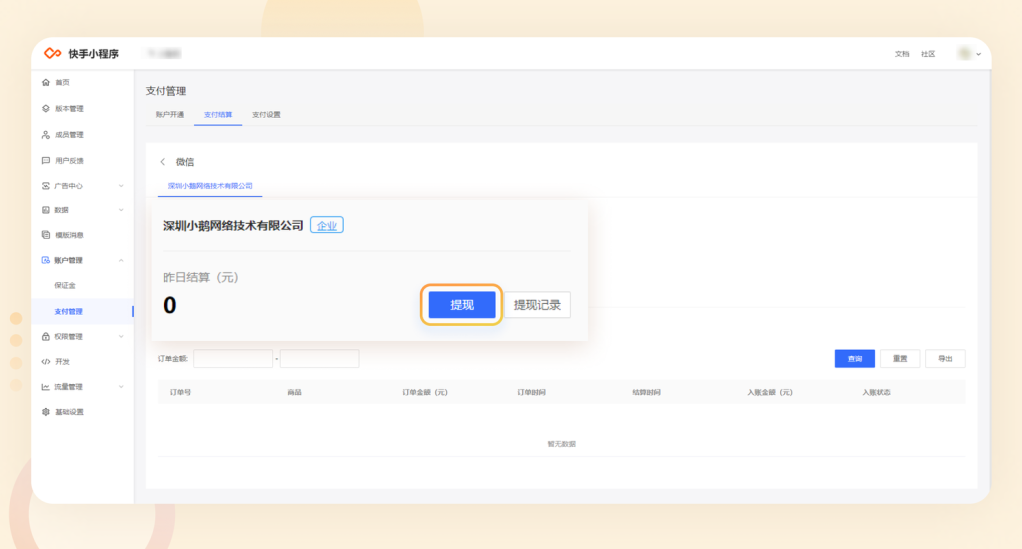Click the 广告中心 sidebar icon
Screen dimensions: 1022x549
(x=46, y=186)
